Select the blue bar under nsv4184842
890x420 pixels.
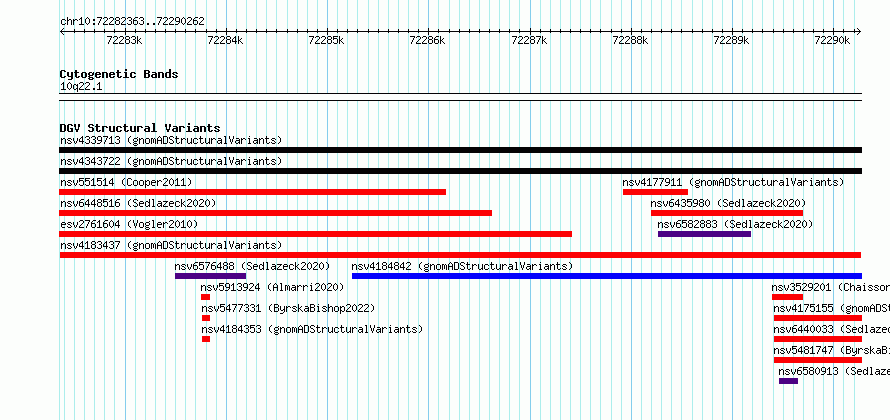tap(607, 276)
